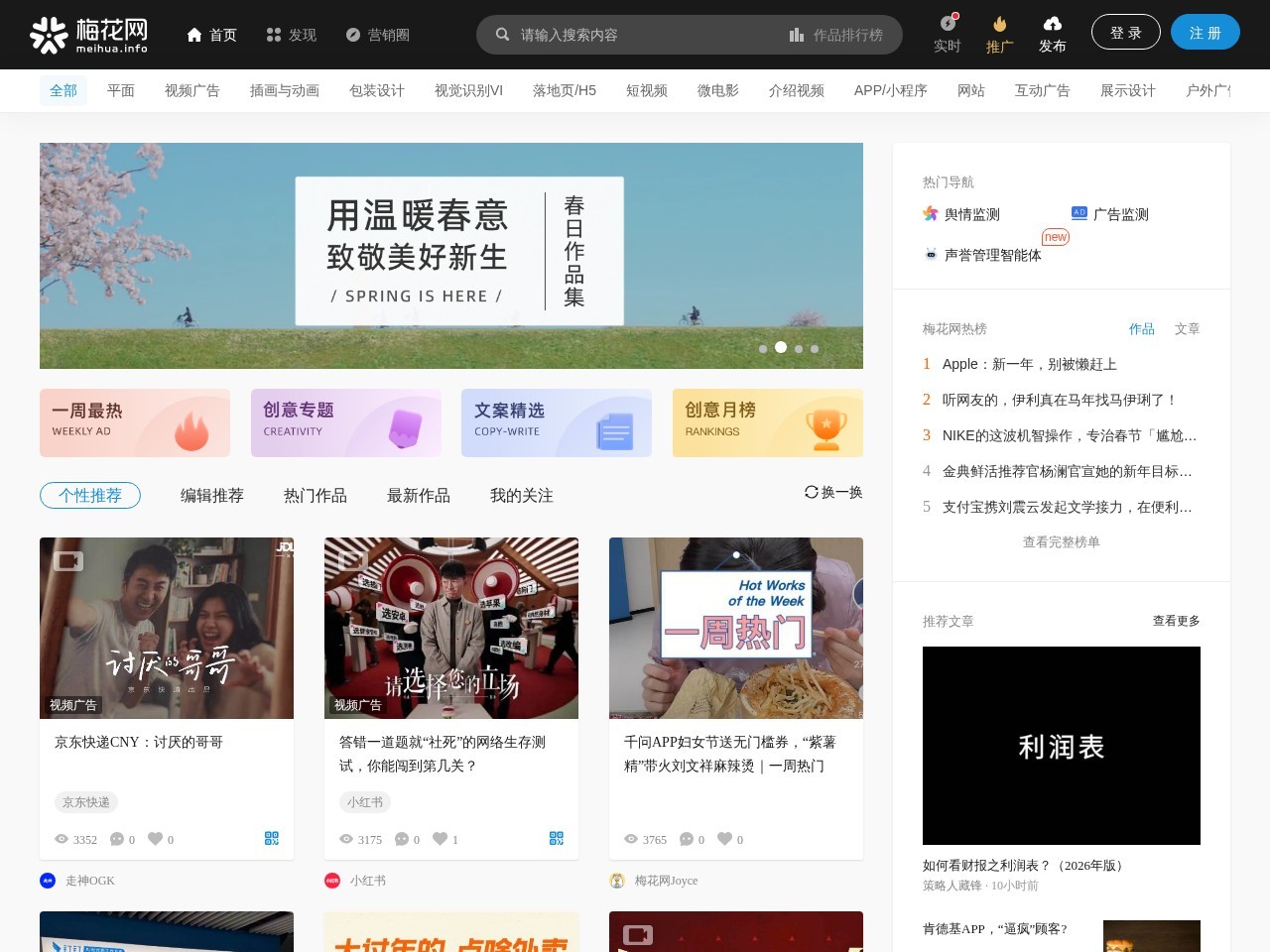Open QR code on 京东快递CNY card
The width and height of the screenshot is (1270, 952).
(x=272, y=838)
